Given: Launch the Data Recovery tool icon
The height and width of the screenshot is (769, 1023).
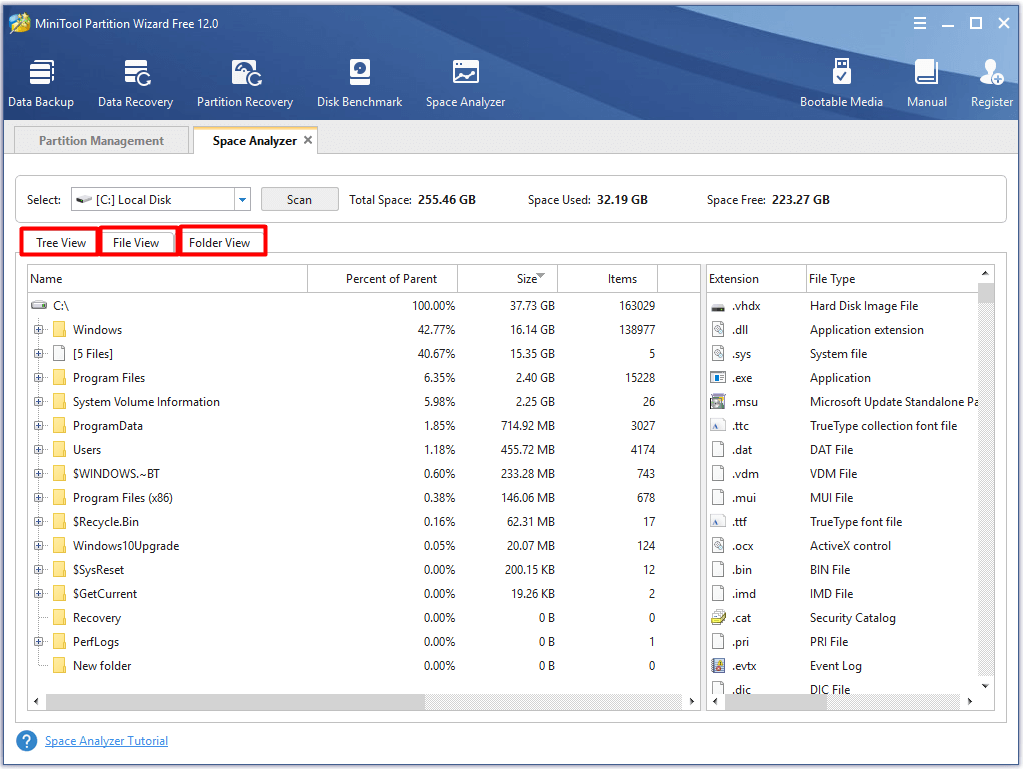Looking at the screenshot, I should [x=137, y=72].
